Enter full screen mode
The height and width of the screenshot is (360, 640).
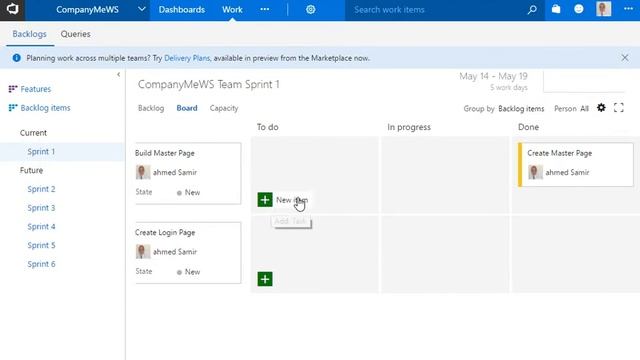(x=619, y=108)
